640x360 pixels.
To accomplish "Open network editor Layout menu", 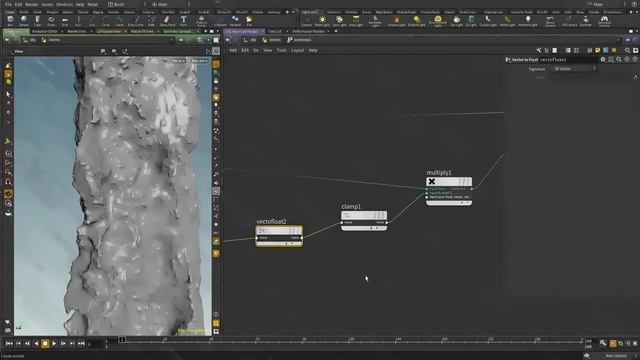I will 298,50.
